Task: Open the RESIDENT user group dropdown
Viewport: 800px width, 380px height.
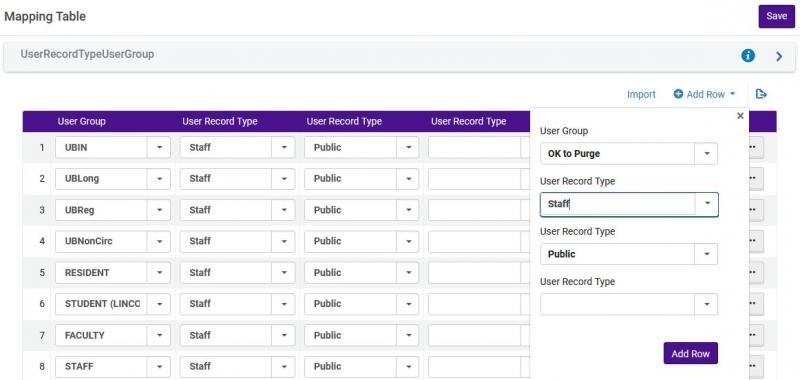Action: coord(159,273)
